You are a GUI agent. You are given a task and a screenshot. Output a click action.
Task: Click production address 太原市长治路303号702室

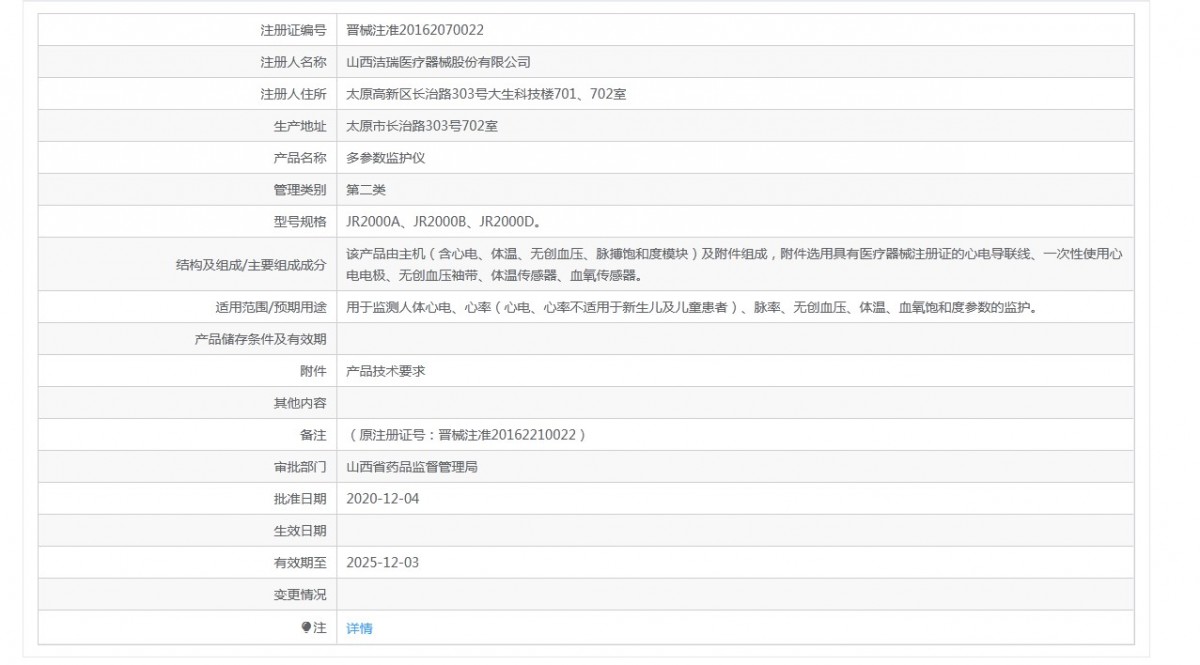(x=422, y=126)
